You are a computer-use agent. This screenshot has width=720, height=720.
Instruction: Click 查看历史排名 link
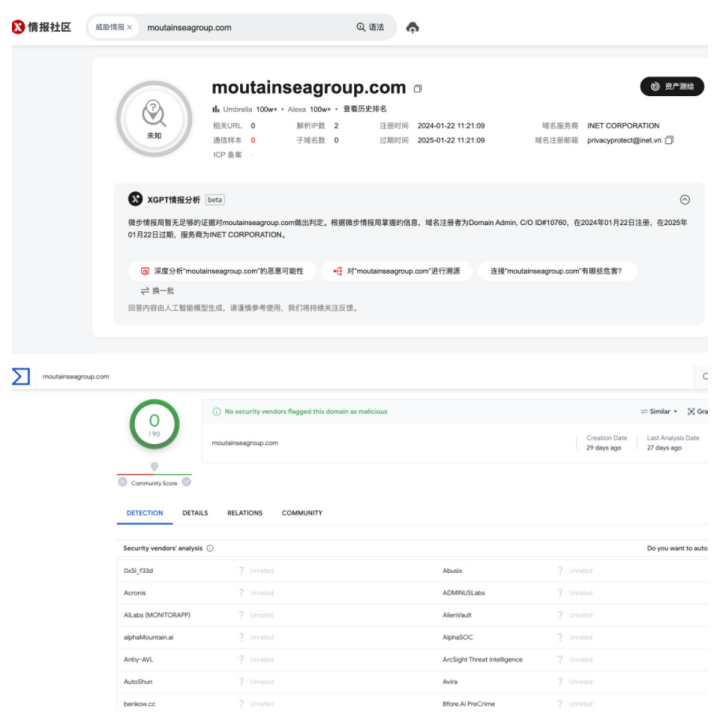[365, 109]
